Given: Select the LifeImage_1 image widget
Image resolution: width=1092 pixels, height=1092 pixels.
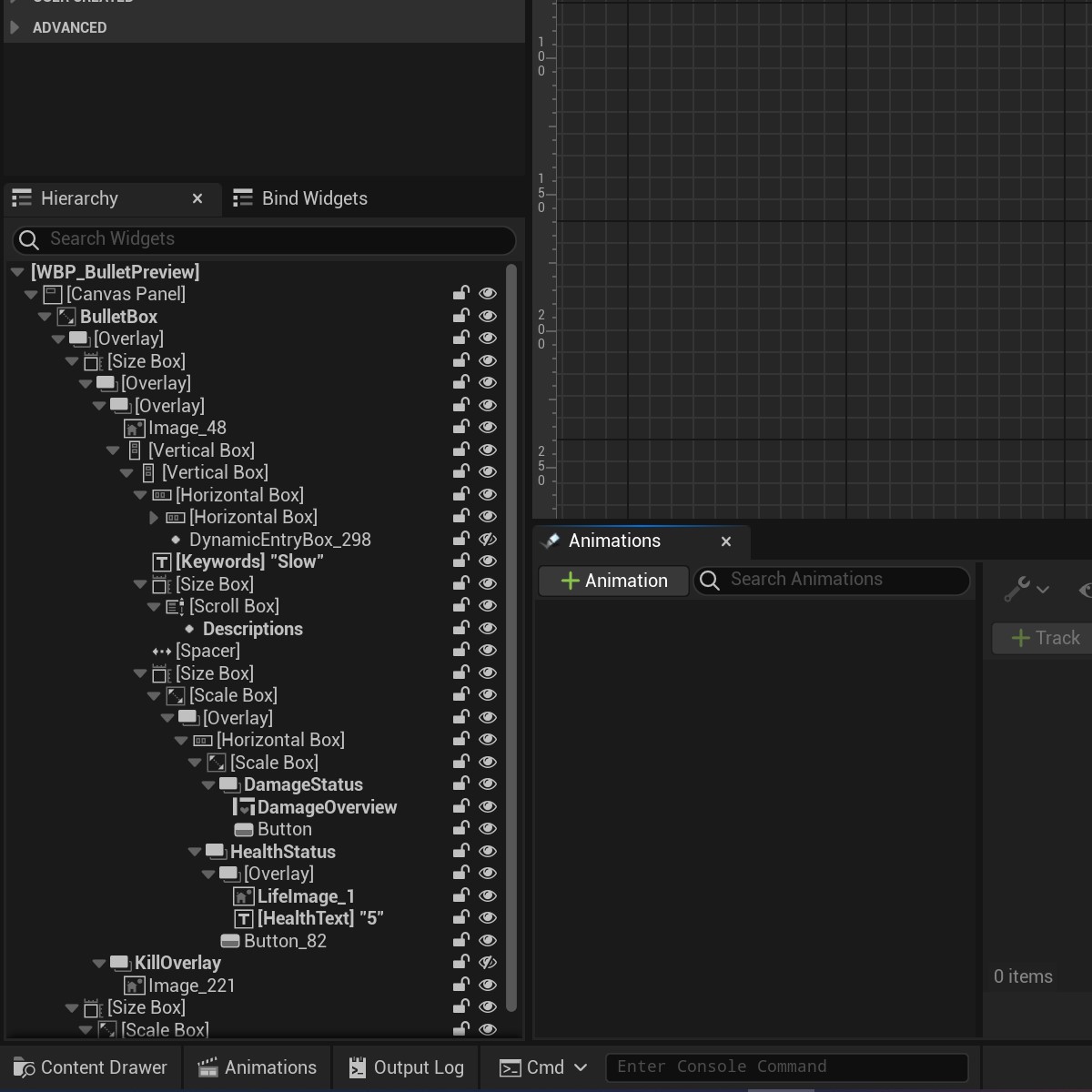Looking at the screenshot, I should [305, 896].
